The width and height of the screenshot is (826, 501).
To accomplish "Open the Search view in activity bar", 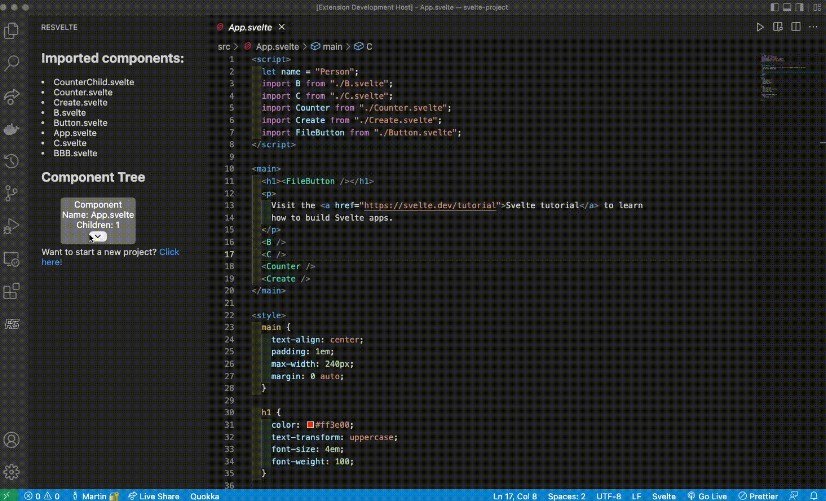I will tap(12, 63).
